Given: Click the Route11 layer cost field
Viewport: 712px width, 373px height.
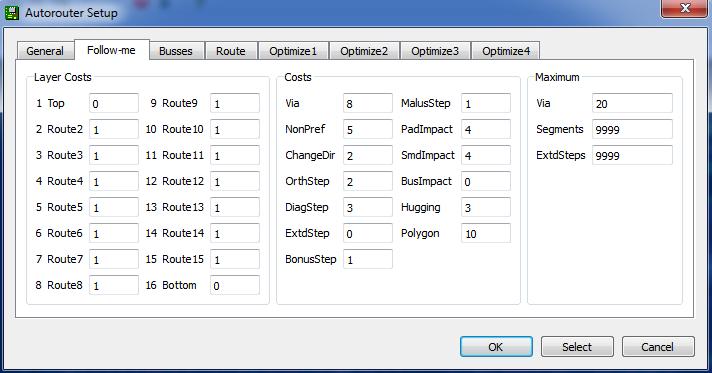Looking at the screenshot, I should point(235,155).
